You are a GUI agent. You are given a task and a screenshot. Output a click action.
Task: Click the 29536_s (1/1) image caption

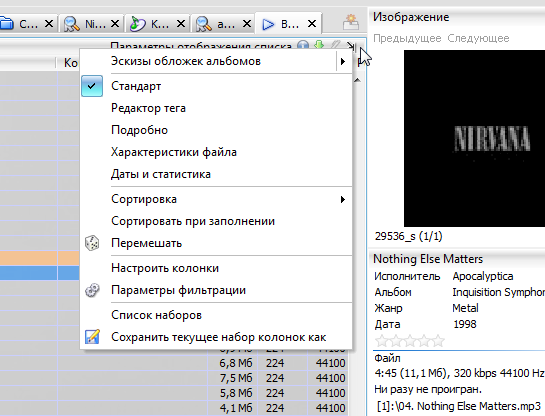coord(408,236)
